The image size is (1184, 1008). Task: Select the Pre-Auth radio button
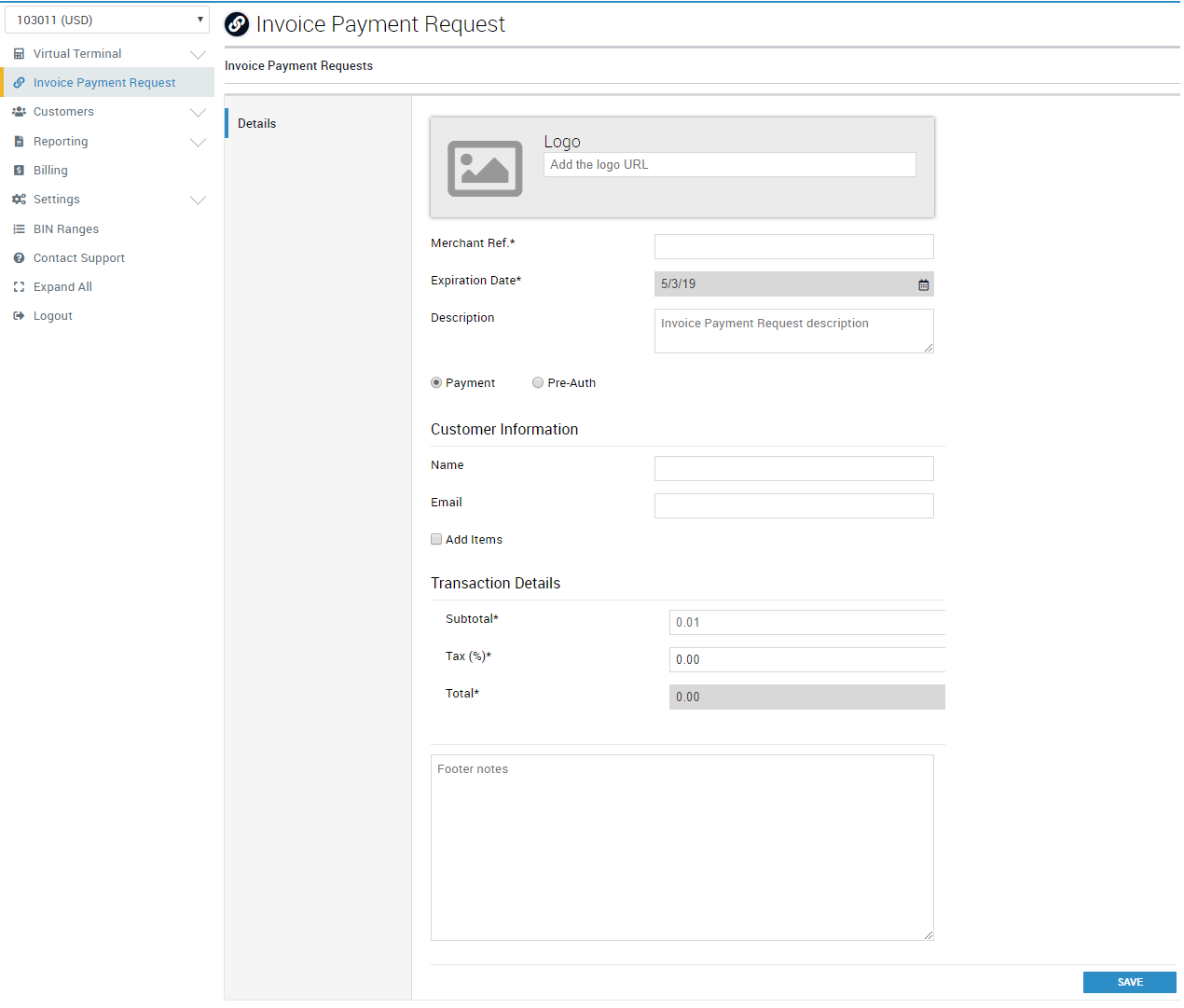tap(538, 383)
